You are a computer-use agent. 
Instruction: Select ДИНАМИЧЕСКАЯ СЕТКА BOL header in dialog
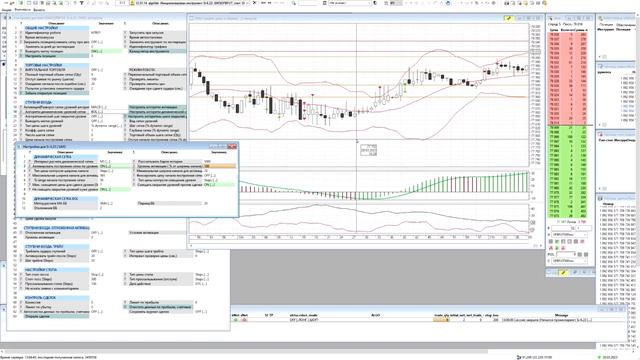click(x=65, y=198)
